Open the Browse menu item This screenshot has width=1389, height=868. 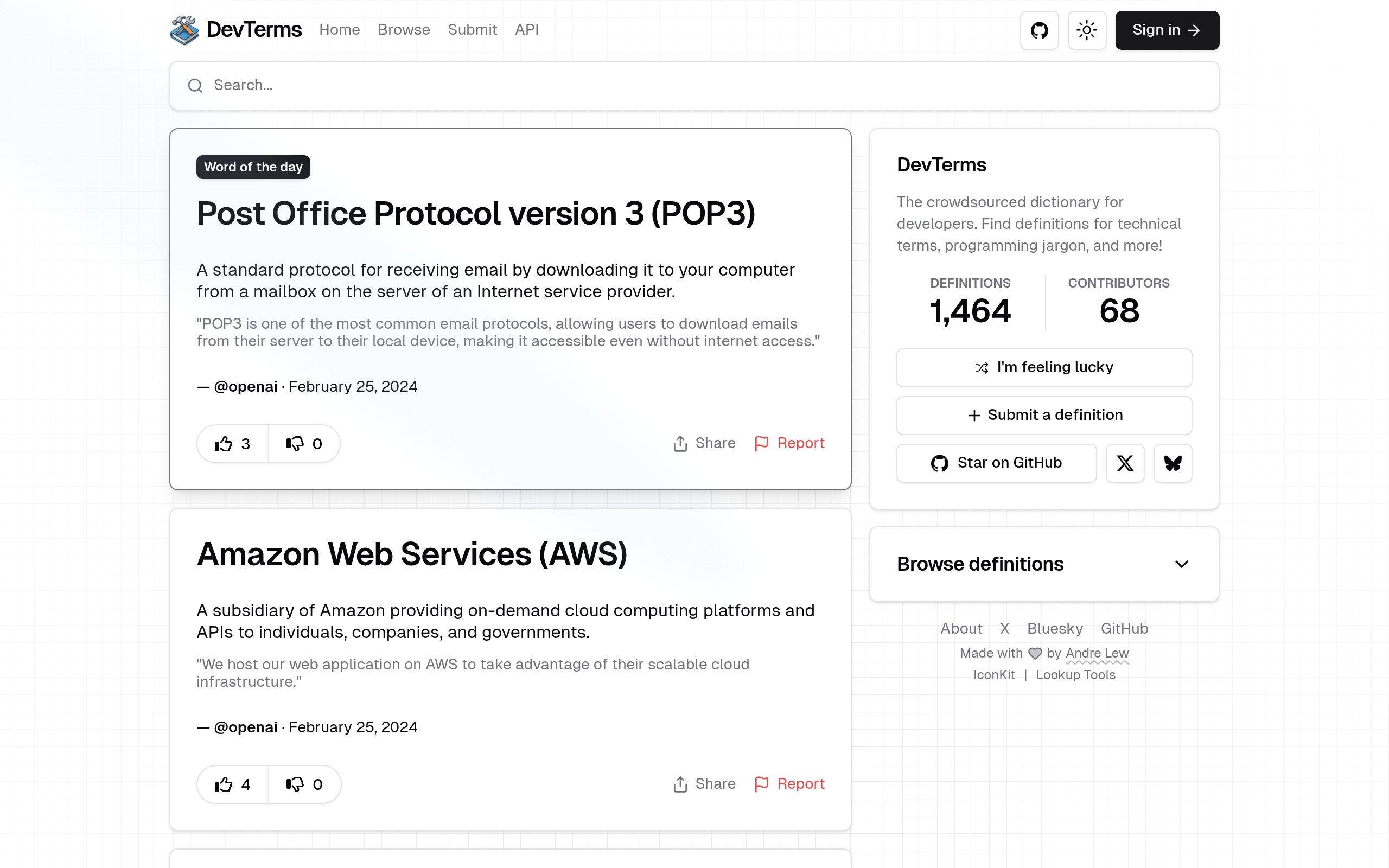tap(404, 30)
